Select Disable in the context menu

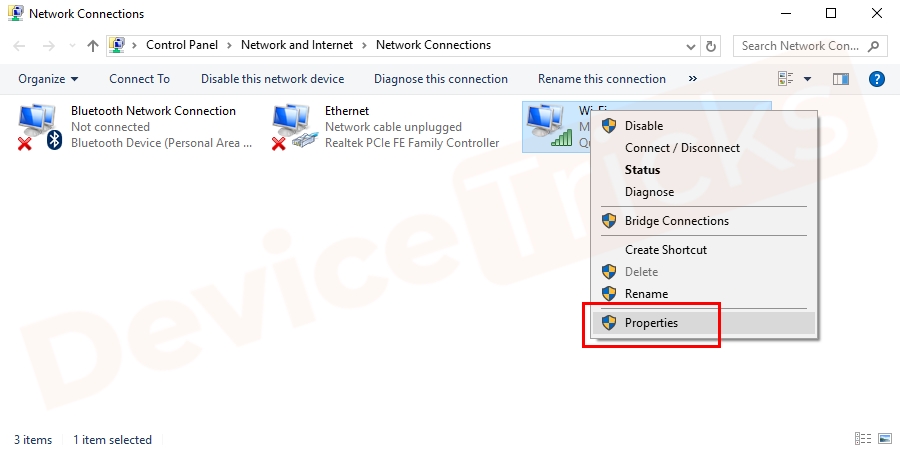pyautogui.click(x=644, y=126)
